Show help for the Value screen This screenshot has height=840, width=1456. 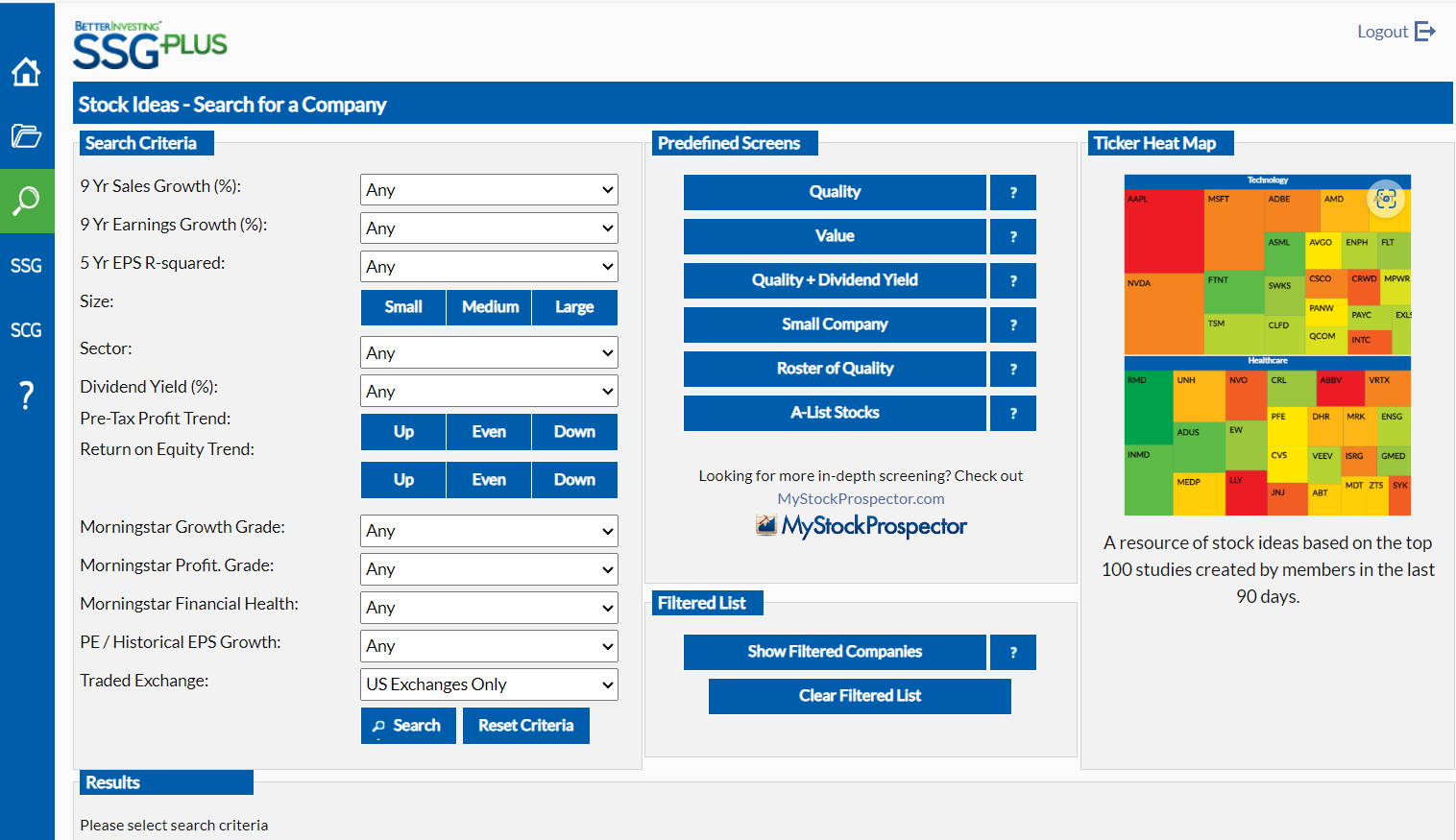pyautogui.click(x=1013, y=236)
